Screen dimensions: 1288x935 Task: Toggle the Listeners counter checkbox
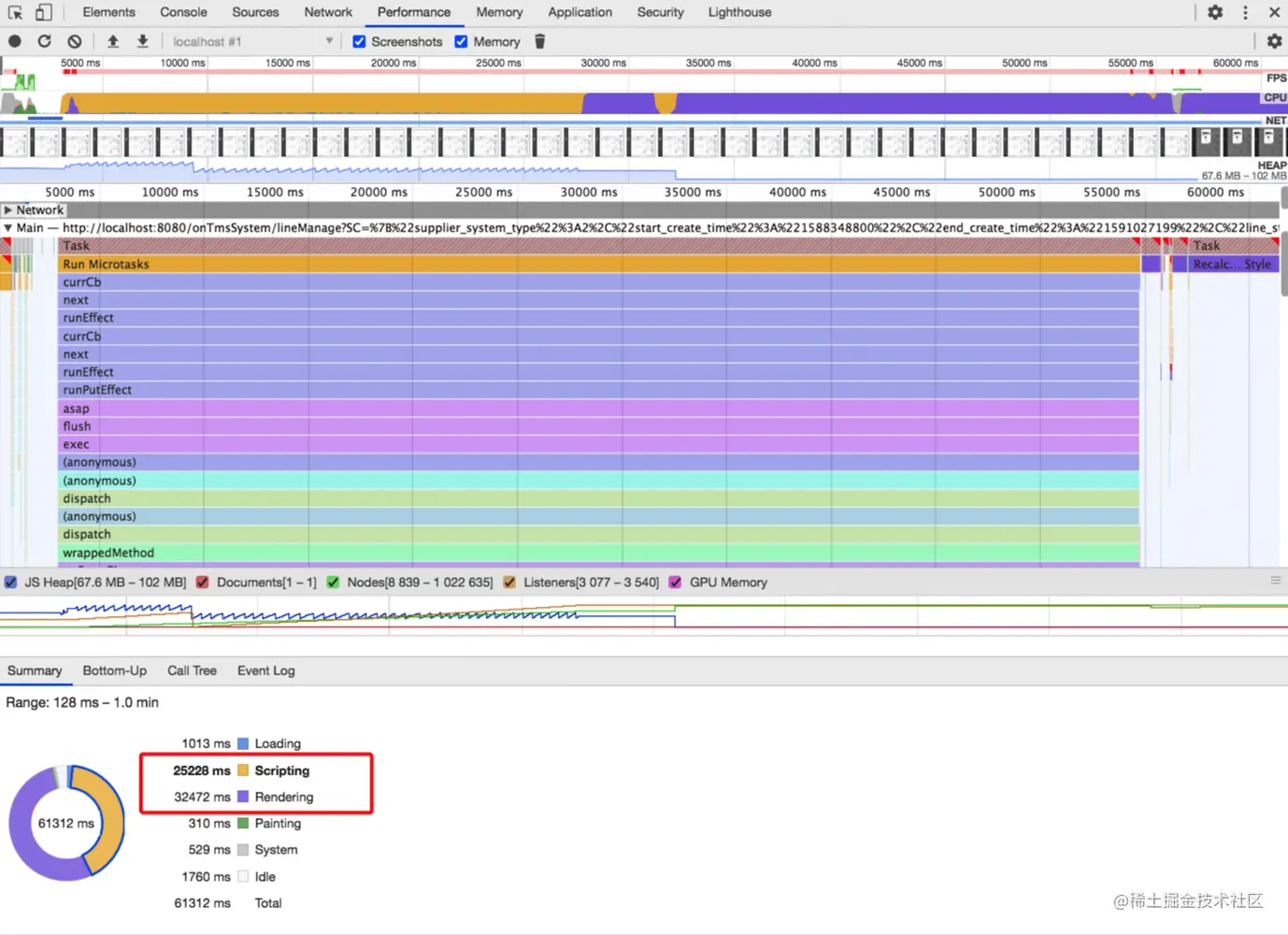(509, 582)
